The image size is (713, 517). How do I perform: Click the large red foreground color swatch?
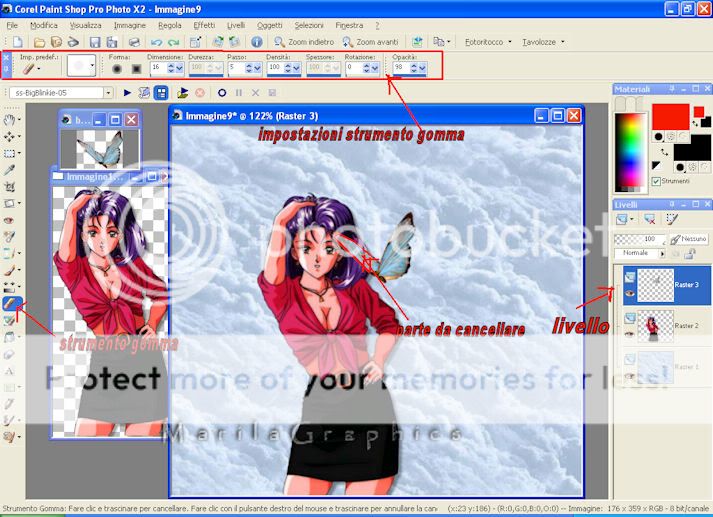[x=670, y=116]
